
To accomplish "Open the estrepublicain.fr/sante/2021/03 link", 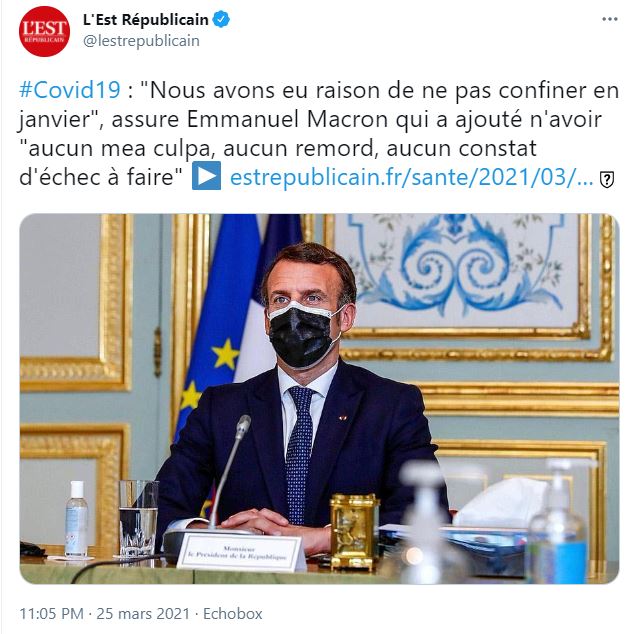I will tap(411, 177).
